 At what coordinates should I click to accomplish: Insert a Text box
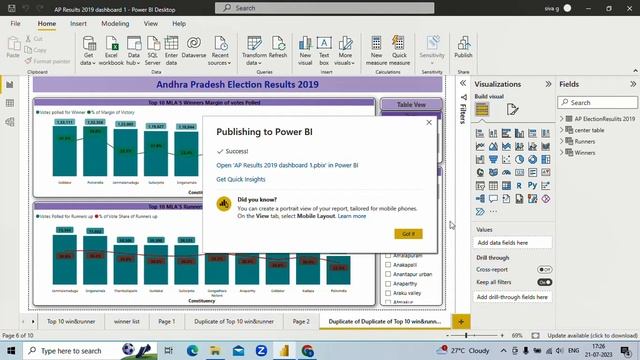tap(324, 50)
